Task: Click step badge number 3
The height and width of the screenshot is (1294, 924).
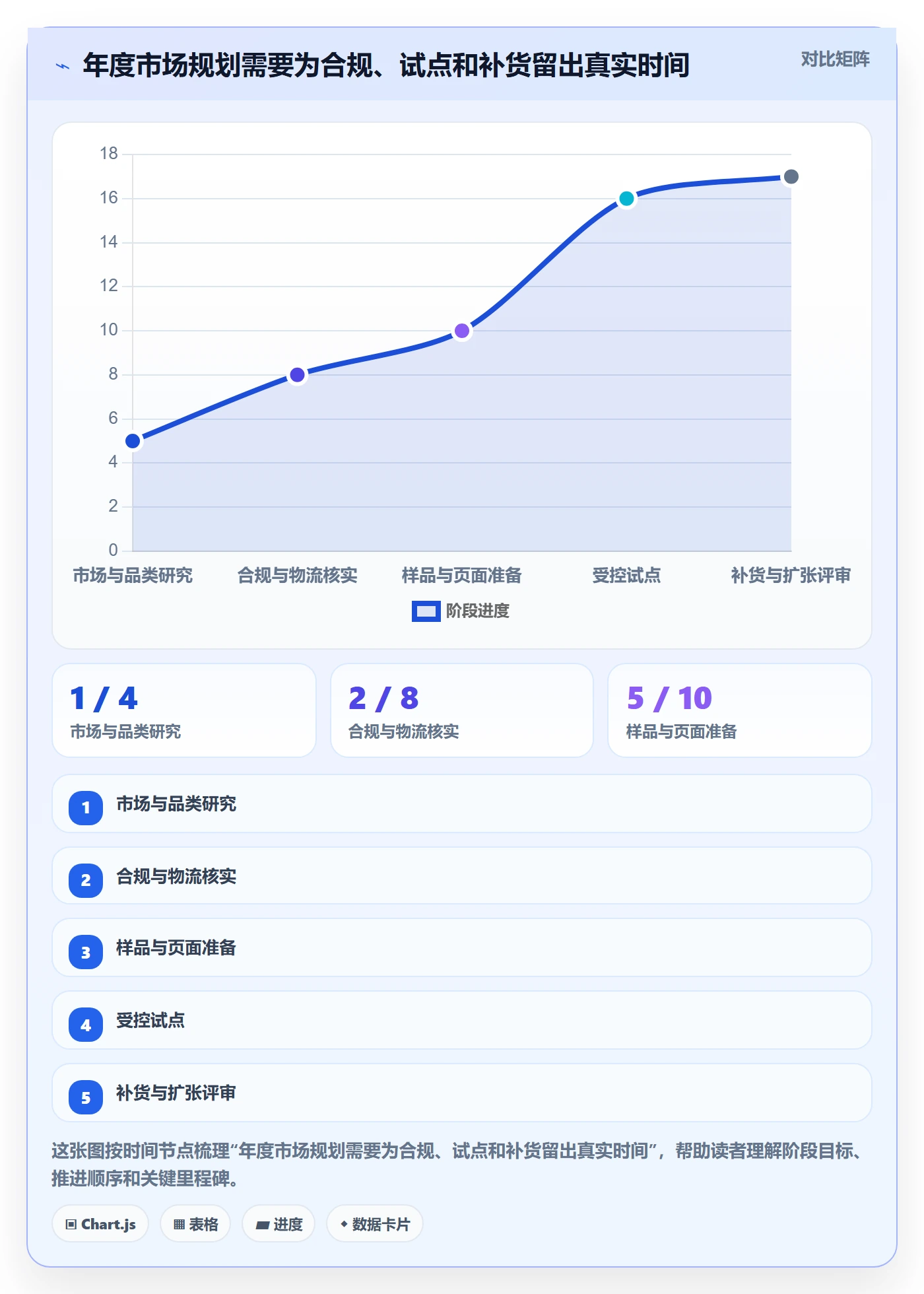Action: pyautogui.click(x=86, y=953)
